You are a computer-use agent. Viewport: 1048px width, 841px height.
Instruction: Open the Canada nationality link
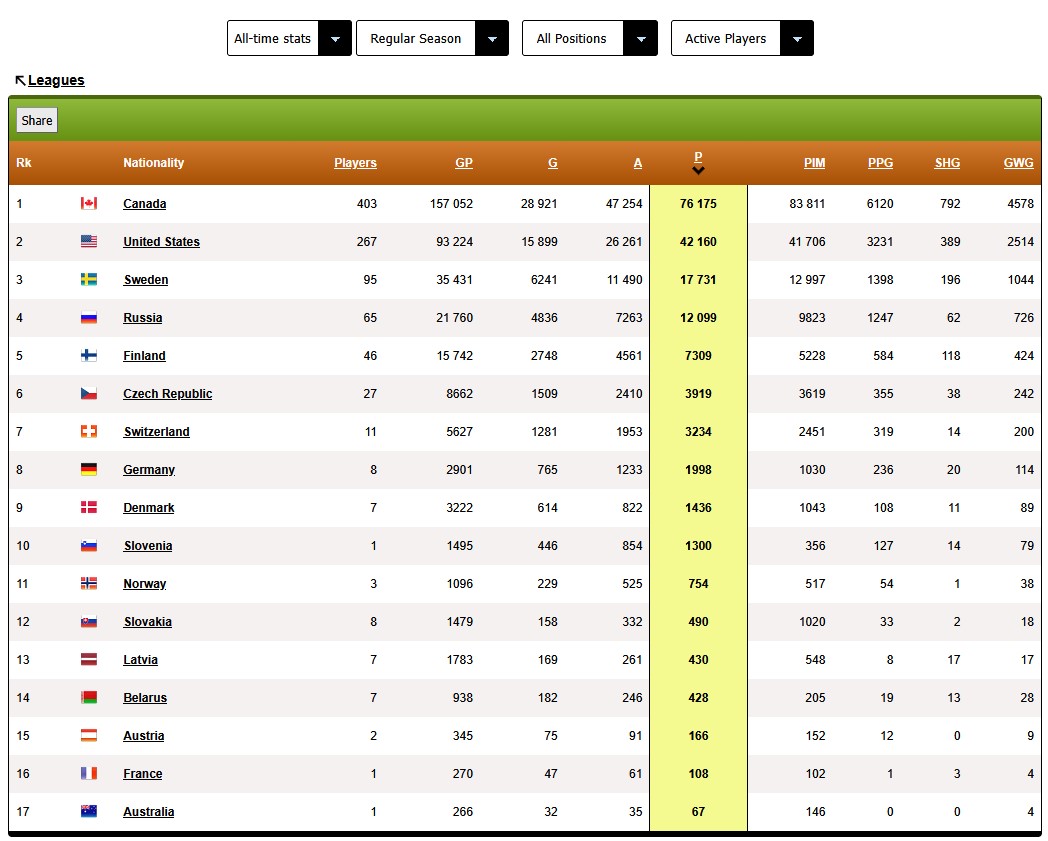(x=144, y=203)
